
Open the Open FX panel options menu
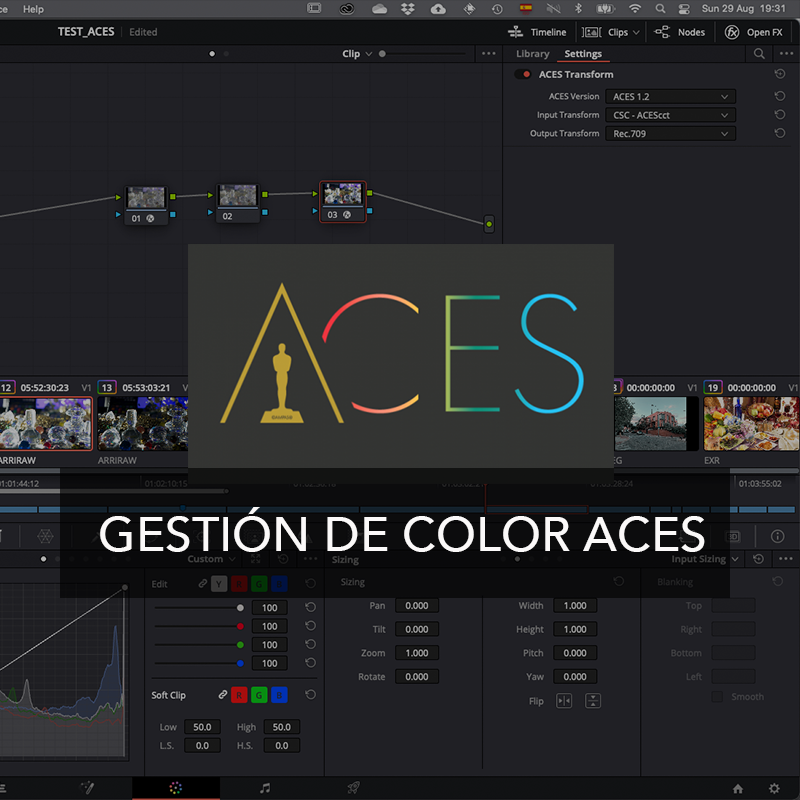point(786,53)
